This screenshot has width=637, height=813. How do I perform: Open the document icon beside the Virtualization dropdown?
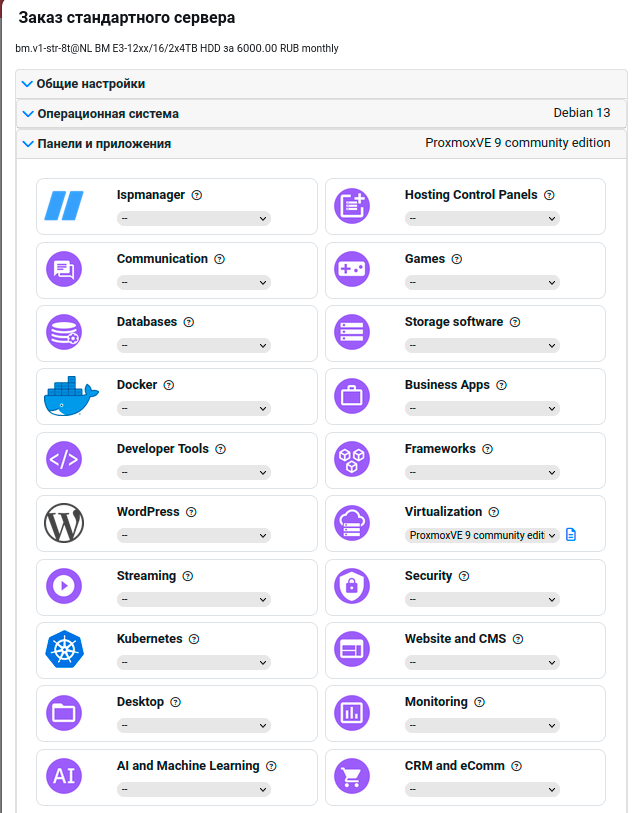pyautogui.click(x=571, y=535)
